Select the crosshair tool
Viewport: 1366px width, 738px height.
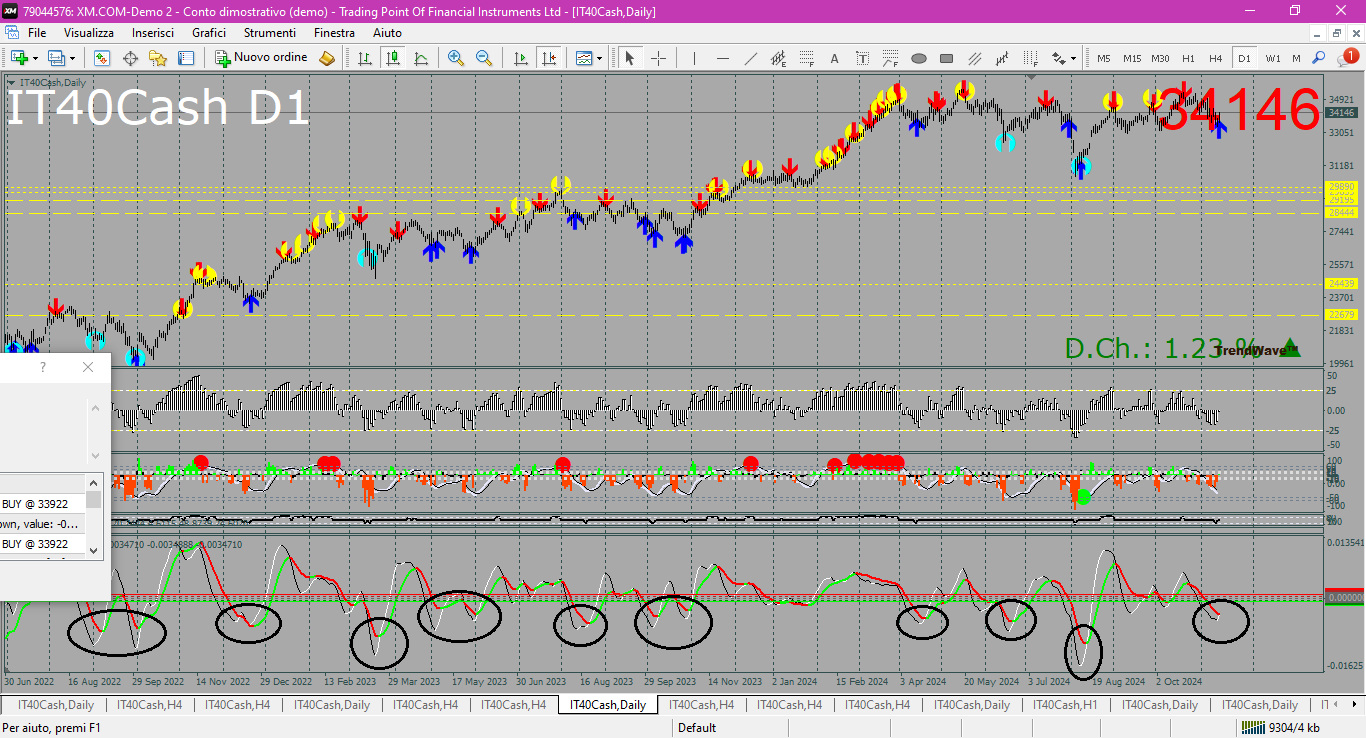[x=658, y=58]
